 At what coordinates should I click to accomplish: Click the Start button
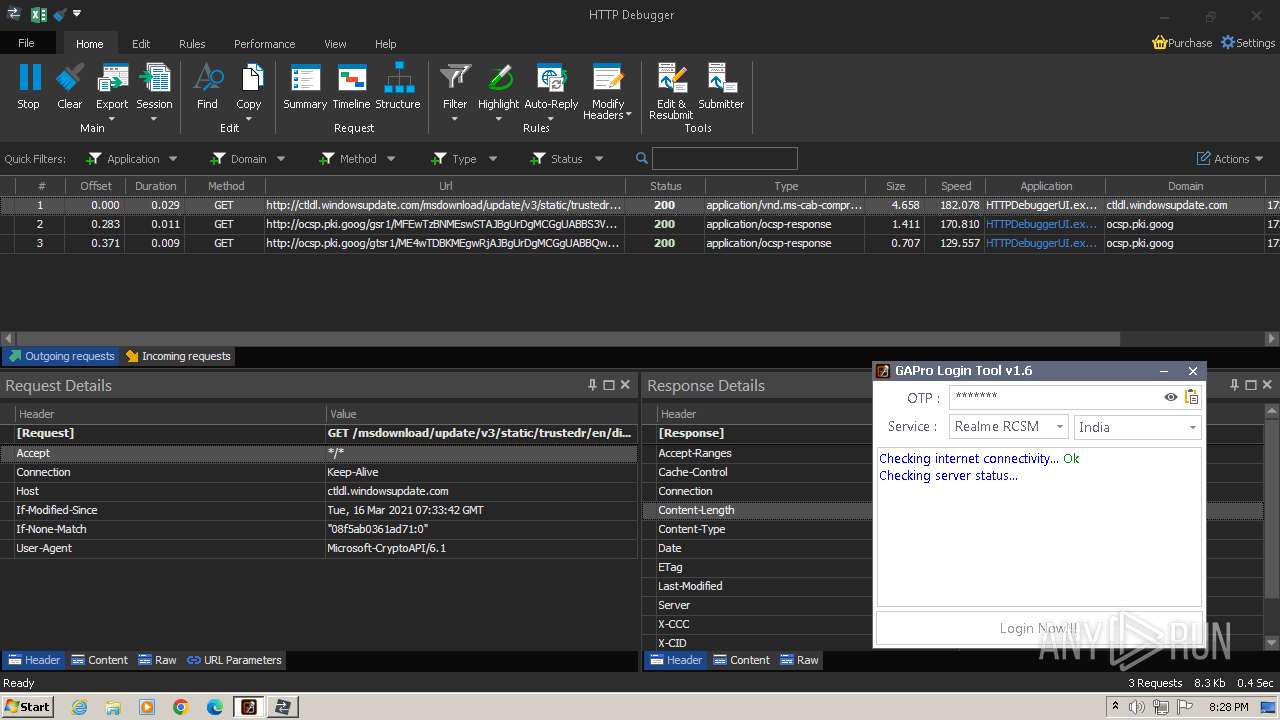[27, 706]
